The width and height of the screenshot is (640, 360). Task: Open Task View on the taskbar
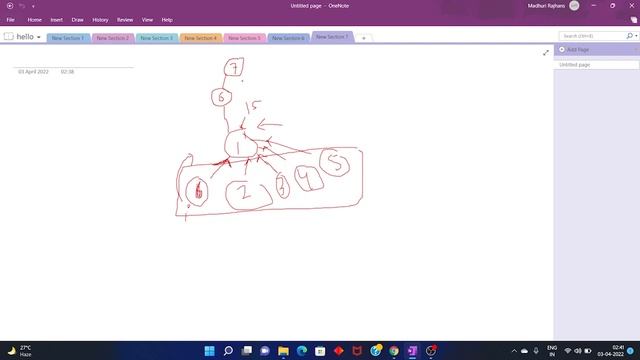247,351
